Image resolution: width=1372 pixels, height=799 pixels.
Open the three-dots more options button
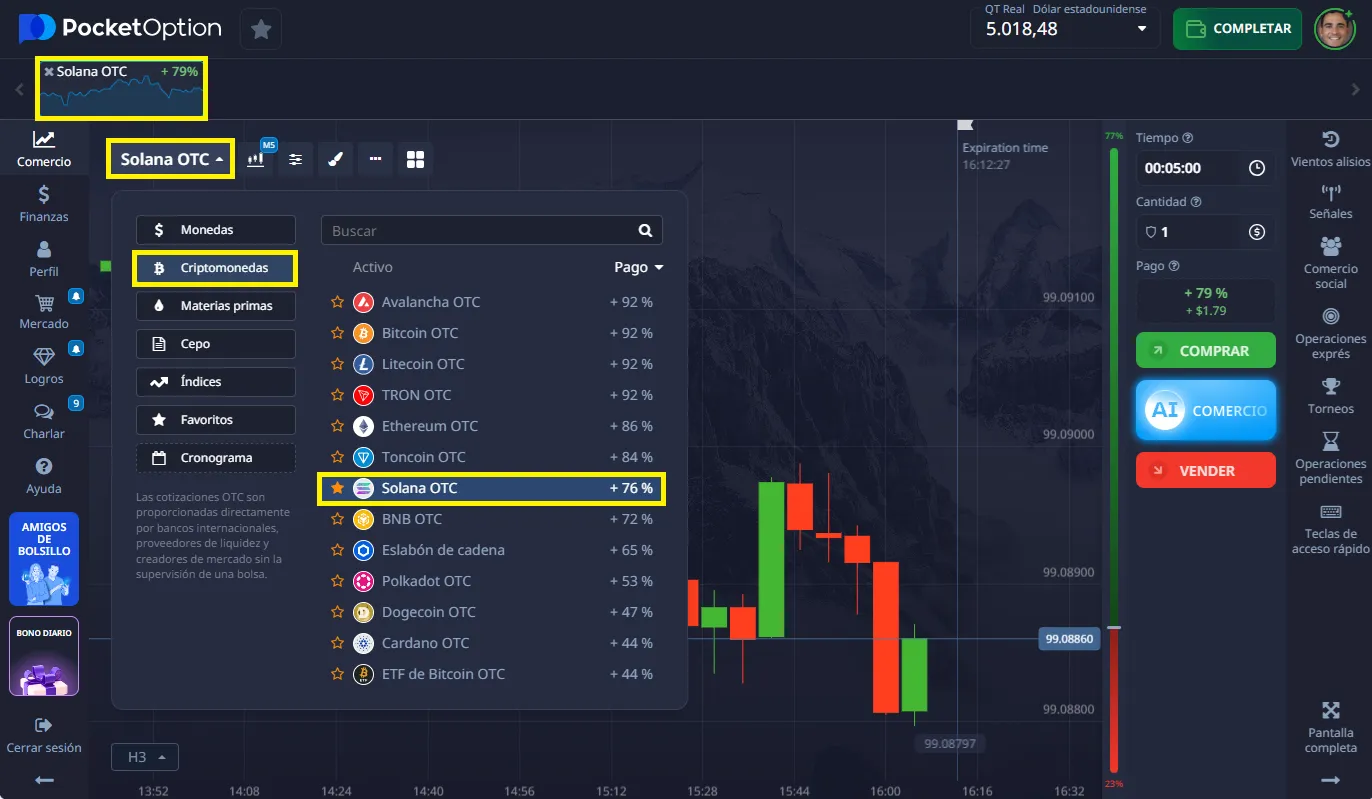coord(375,159)
